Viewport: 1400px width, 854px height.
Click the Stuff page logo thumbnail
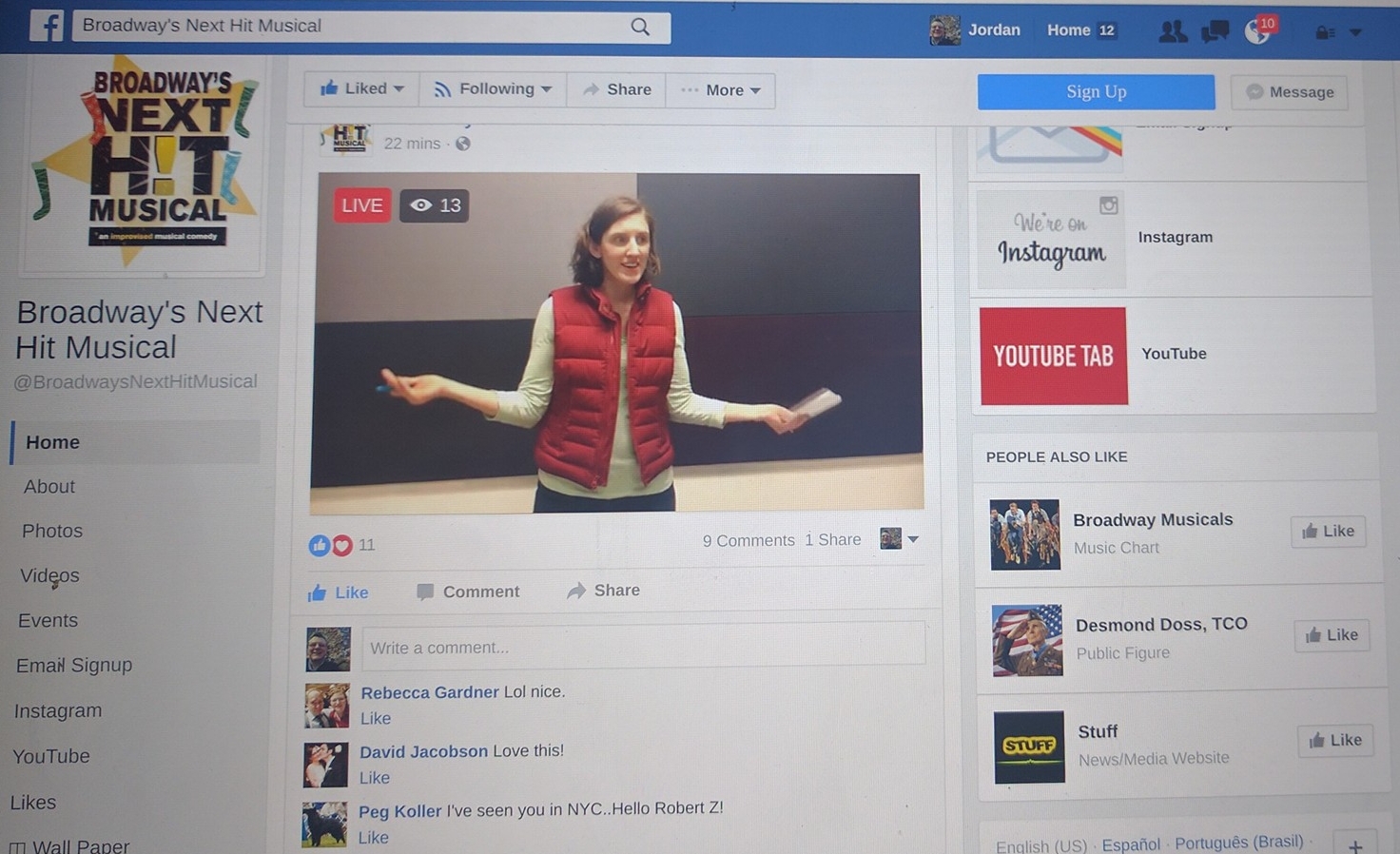[1029, 747]
